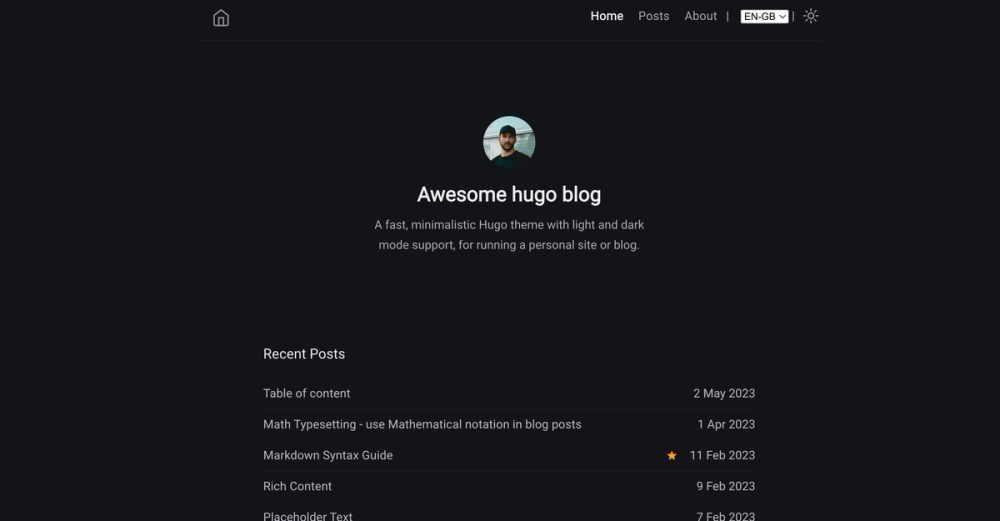Open the Rich Content post
The height and width of the screenshot is (521, 1000).
point(297,486)
